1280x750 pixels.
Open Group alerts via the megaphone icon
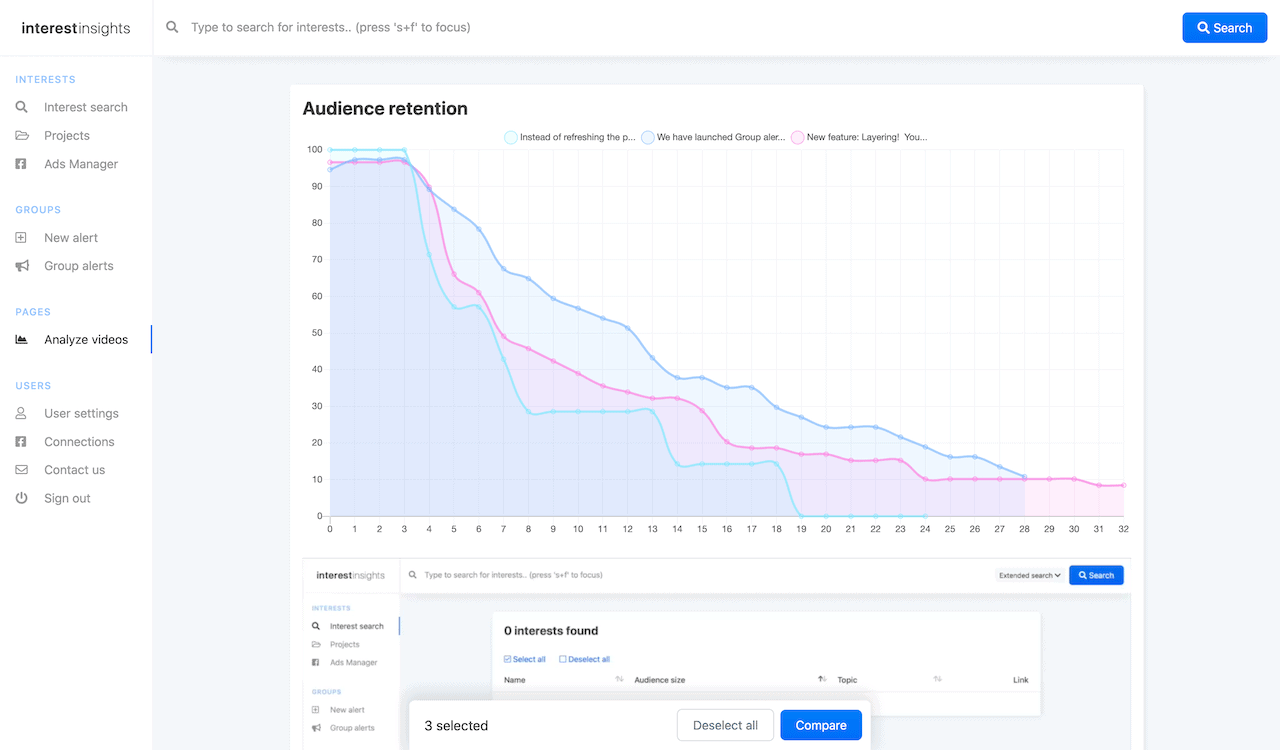point(21,265)
